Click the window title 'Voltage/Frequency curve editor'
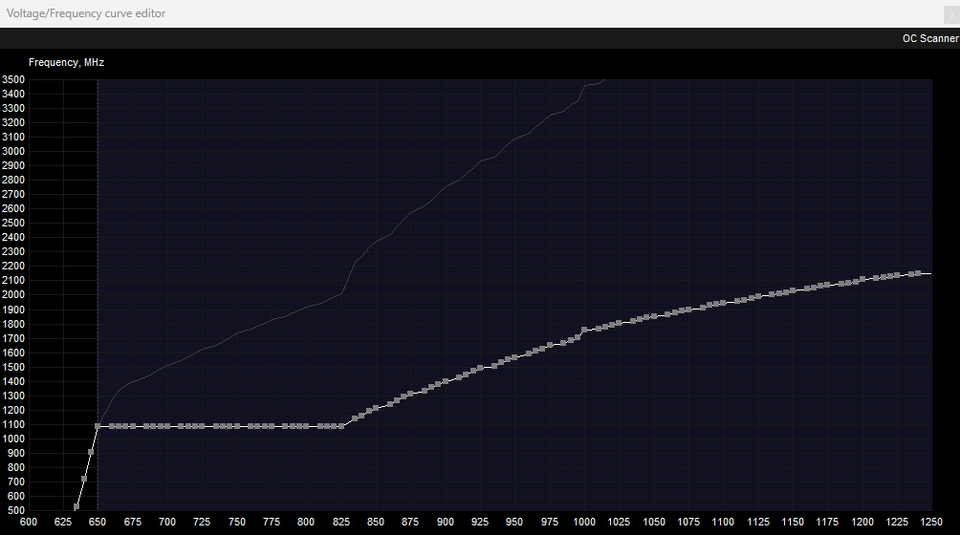This screenshot has height=535, width=960. 87,13
